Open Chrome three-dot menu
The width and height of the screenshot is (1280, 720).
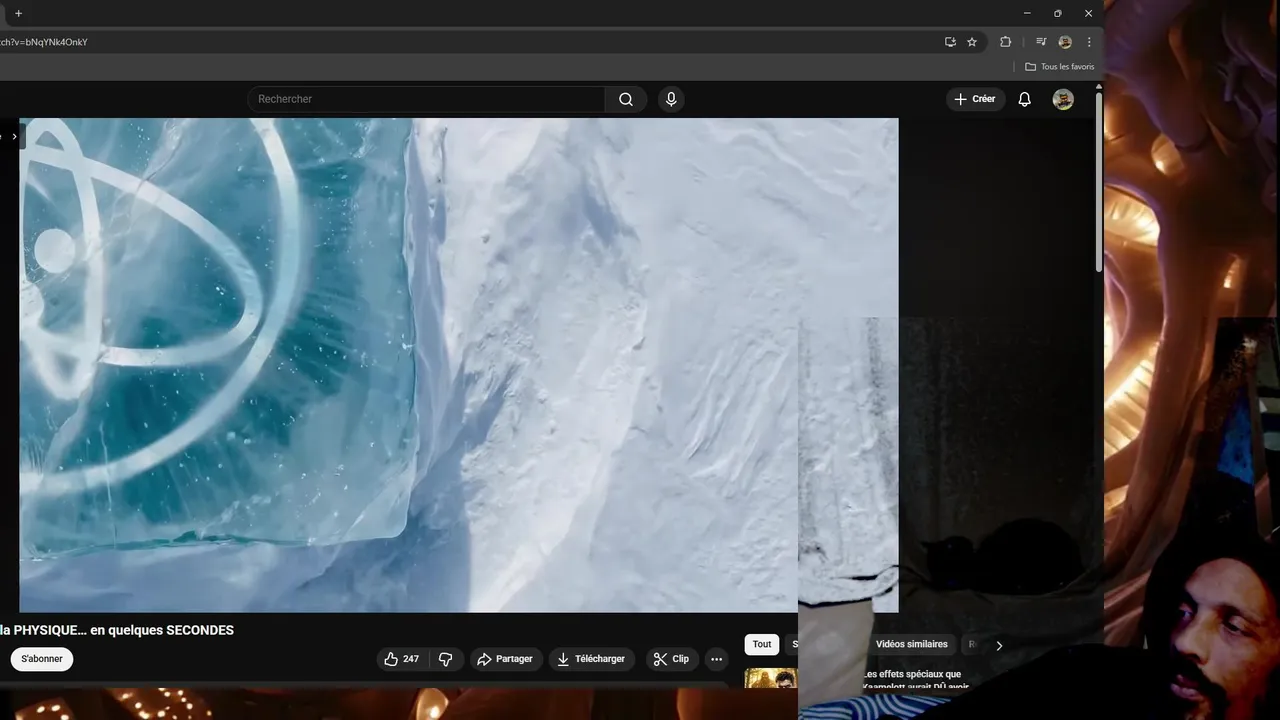point(1089,42)
